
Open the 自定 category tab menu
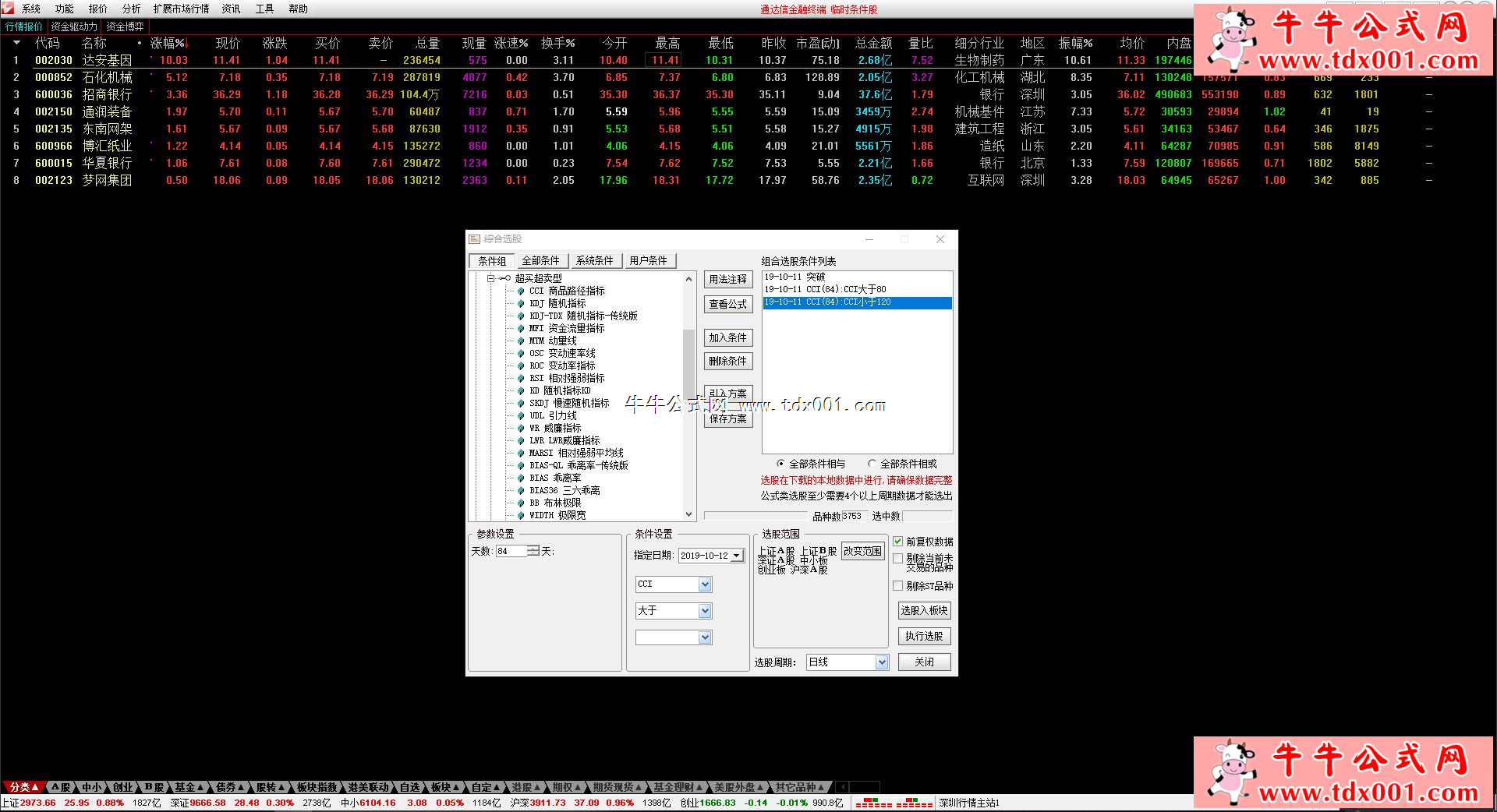coord(487,787)
